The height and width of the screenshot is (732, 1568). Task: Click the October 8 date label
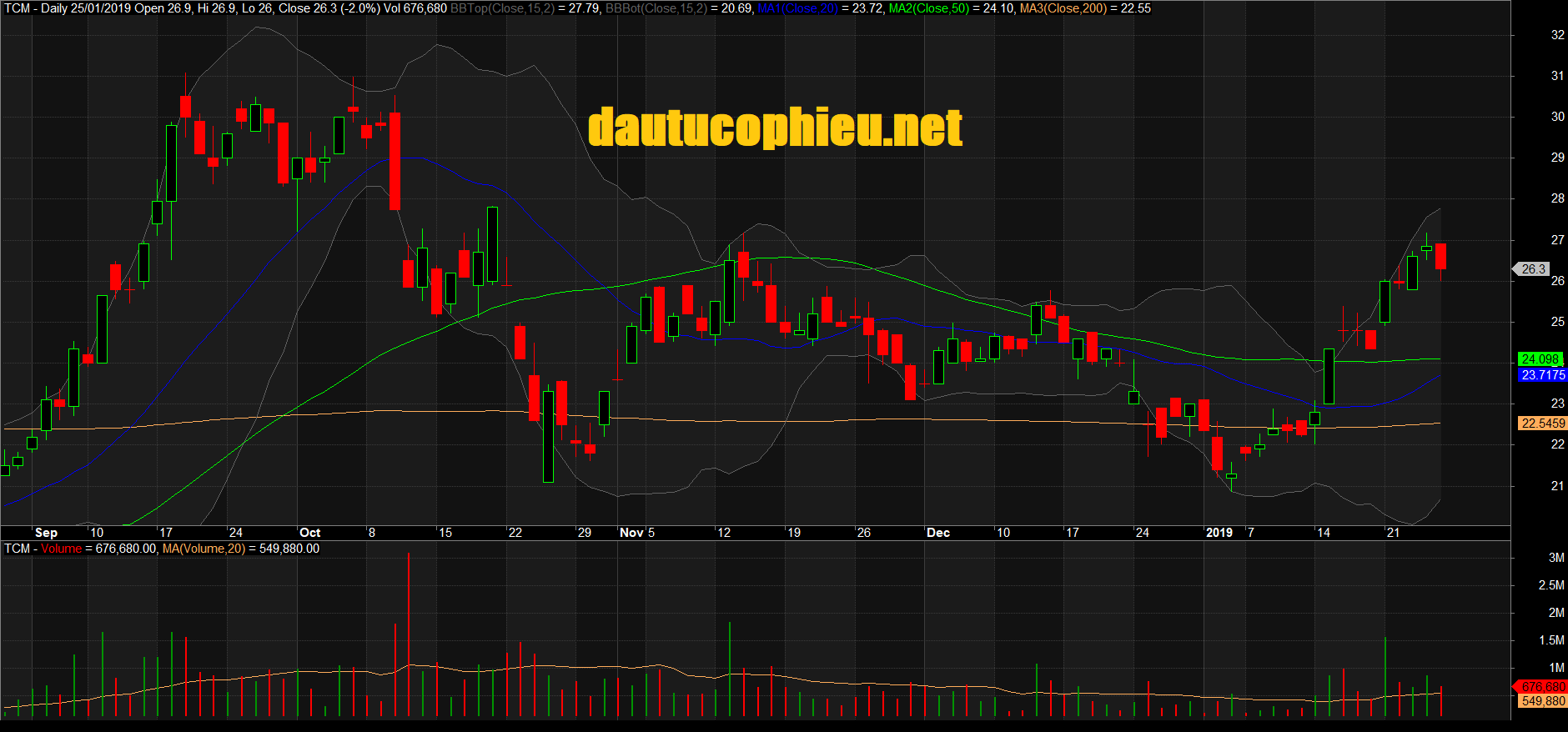(x=372, y=533)
